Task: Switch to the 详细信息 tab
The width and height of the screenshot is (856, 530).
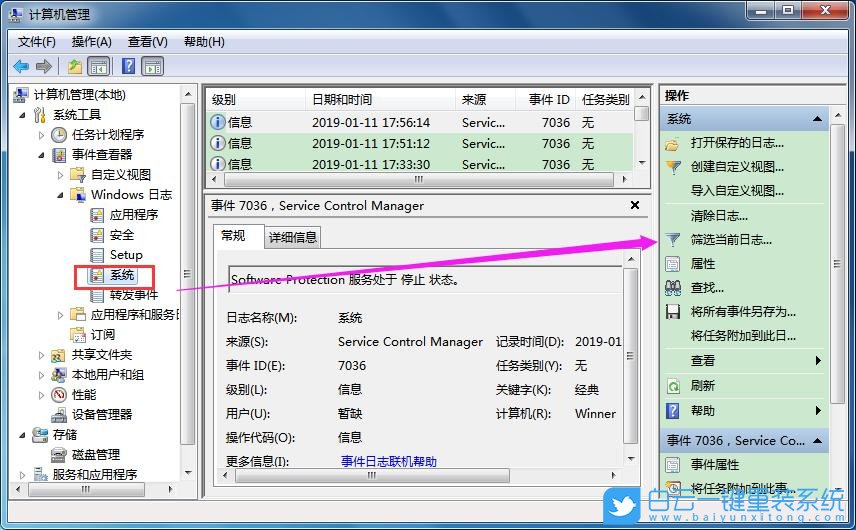Action: click(x=293, y=237)
